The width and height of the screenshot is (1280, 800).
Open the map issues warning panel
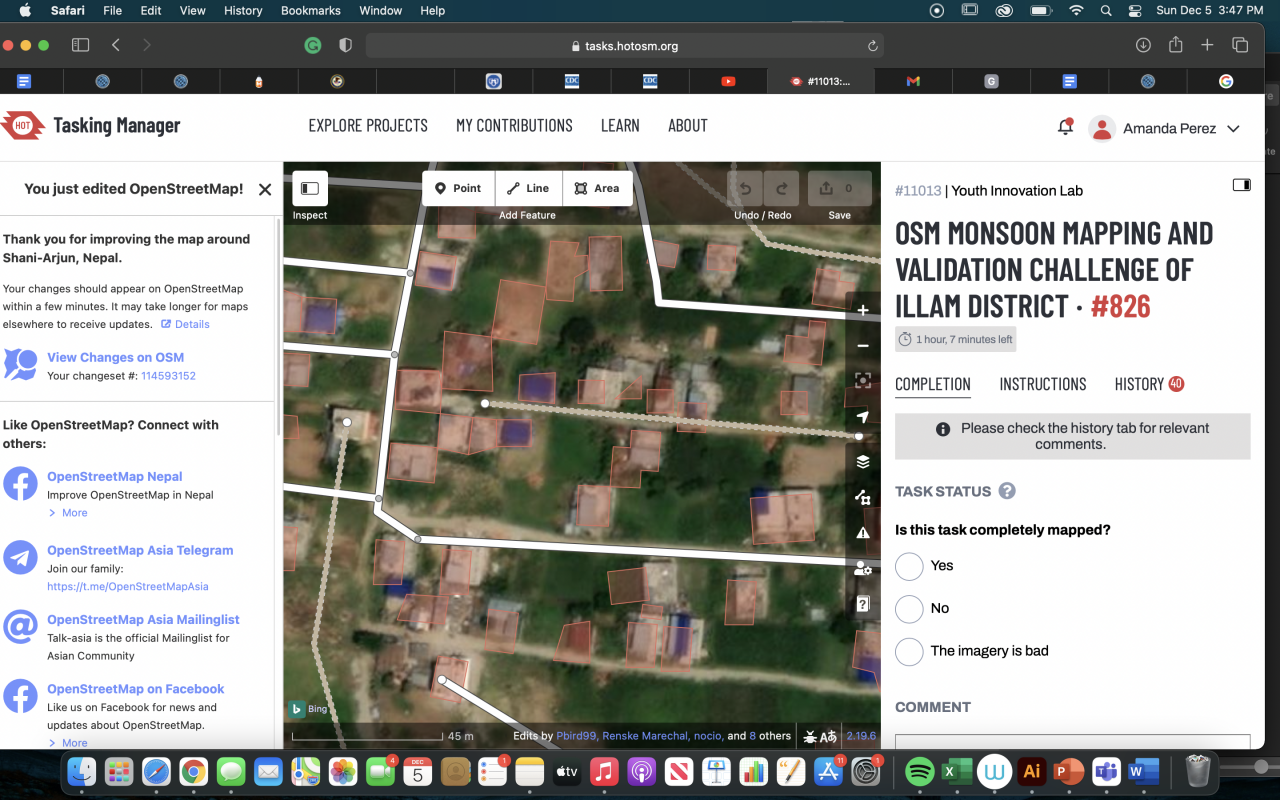tap(863, 533)
